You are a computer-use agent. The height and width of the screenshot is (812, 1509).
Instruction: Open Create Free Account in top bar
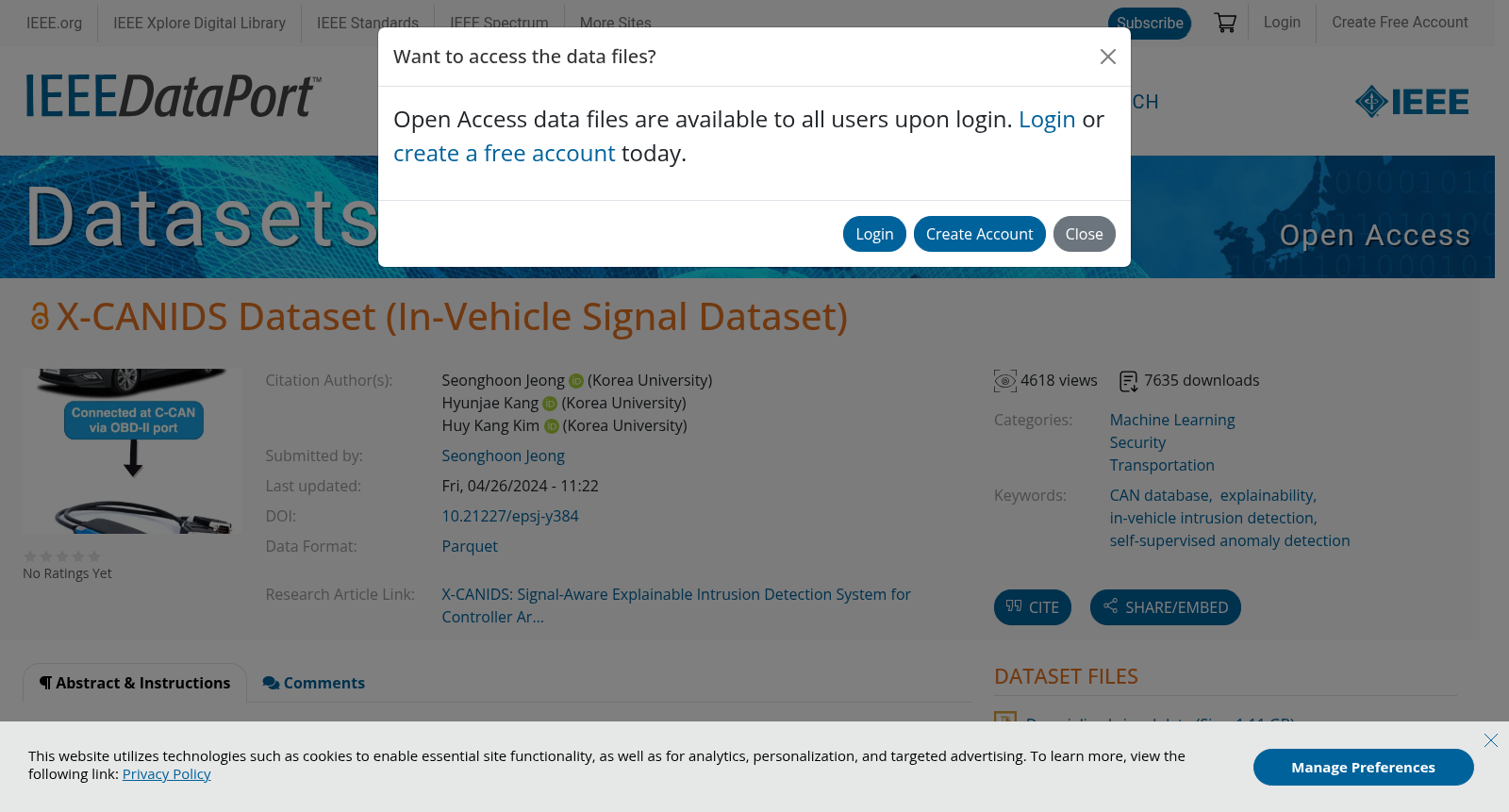pyautogui.click(x=1400, y=23)
